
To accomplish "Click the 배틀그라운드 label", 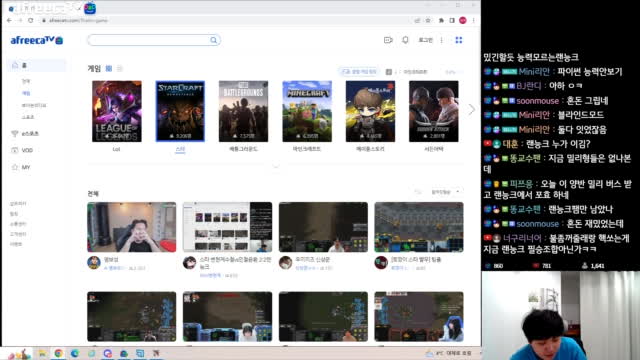I will (x=243, y=149).
